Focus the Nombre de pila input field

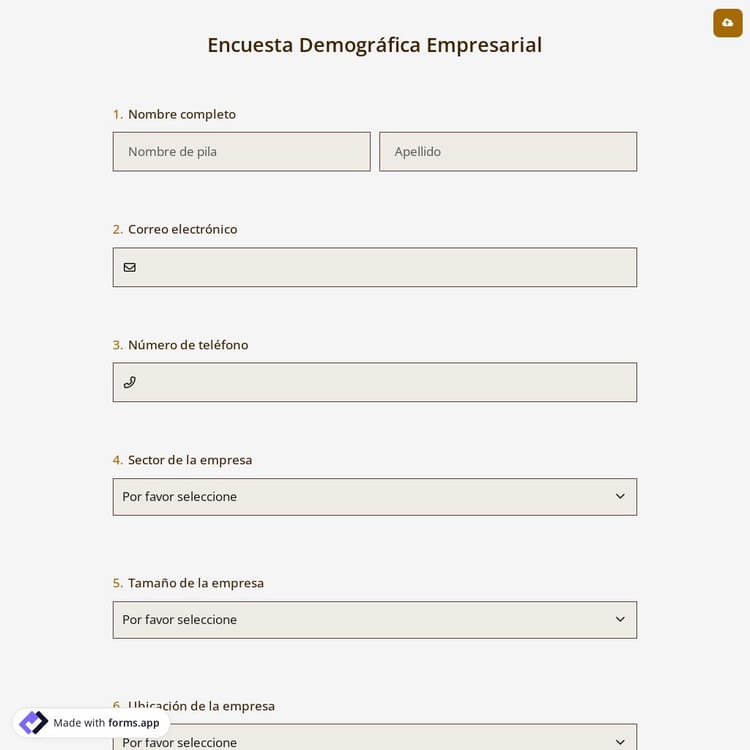coord(241,152)
